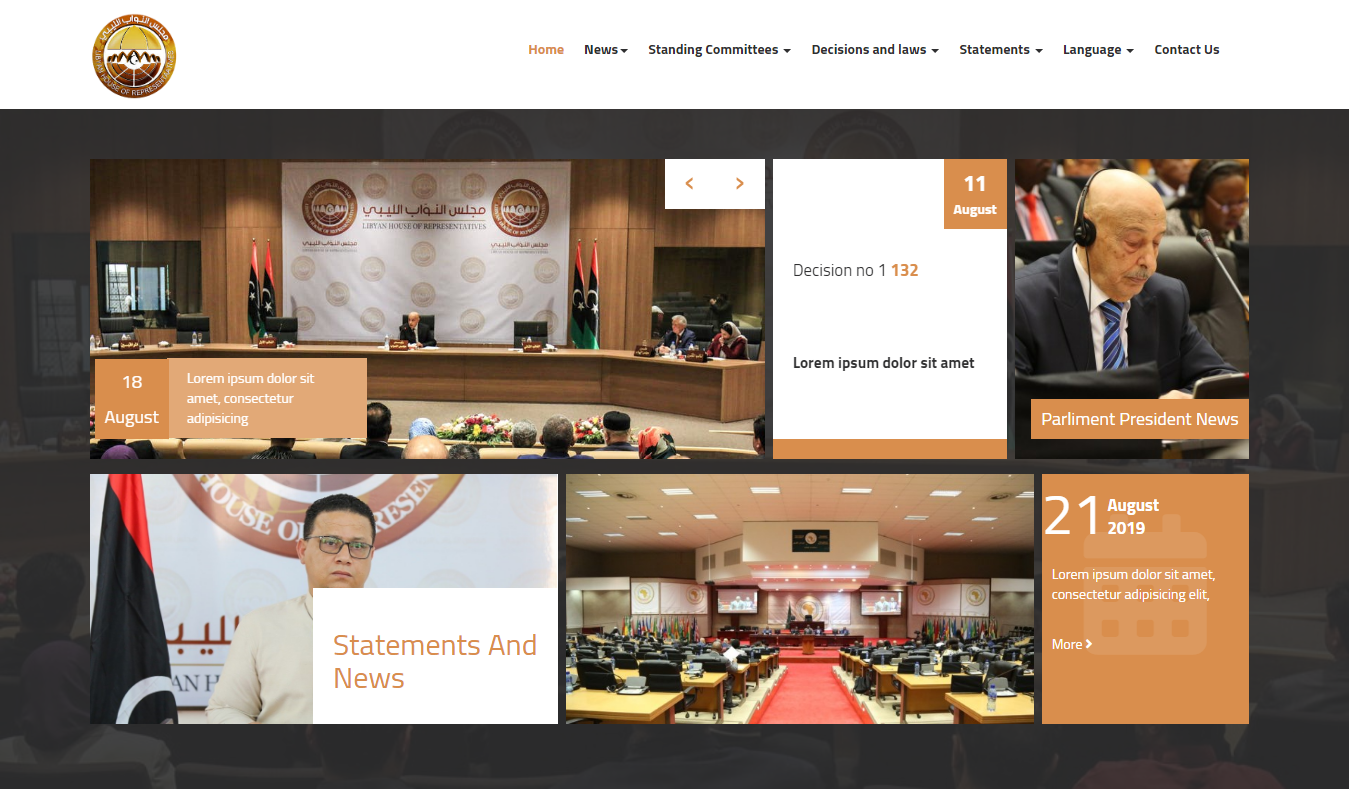This screenshot has width=1349, height=805.
Task: Open the Statements dropdown
Action: coord(1000,50)
